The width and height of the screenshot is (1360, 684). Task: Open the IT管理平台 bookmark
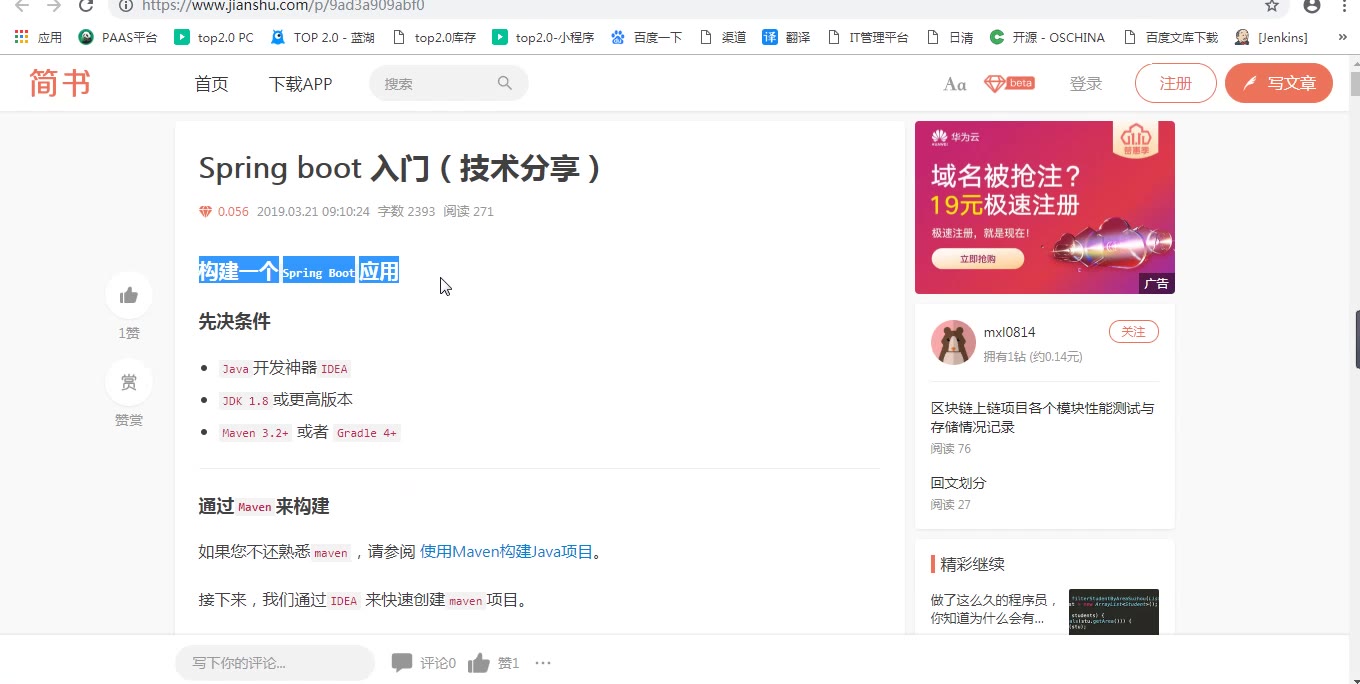click(x=868, y=37)
